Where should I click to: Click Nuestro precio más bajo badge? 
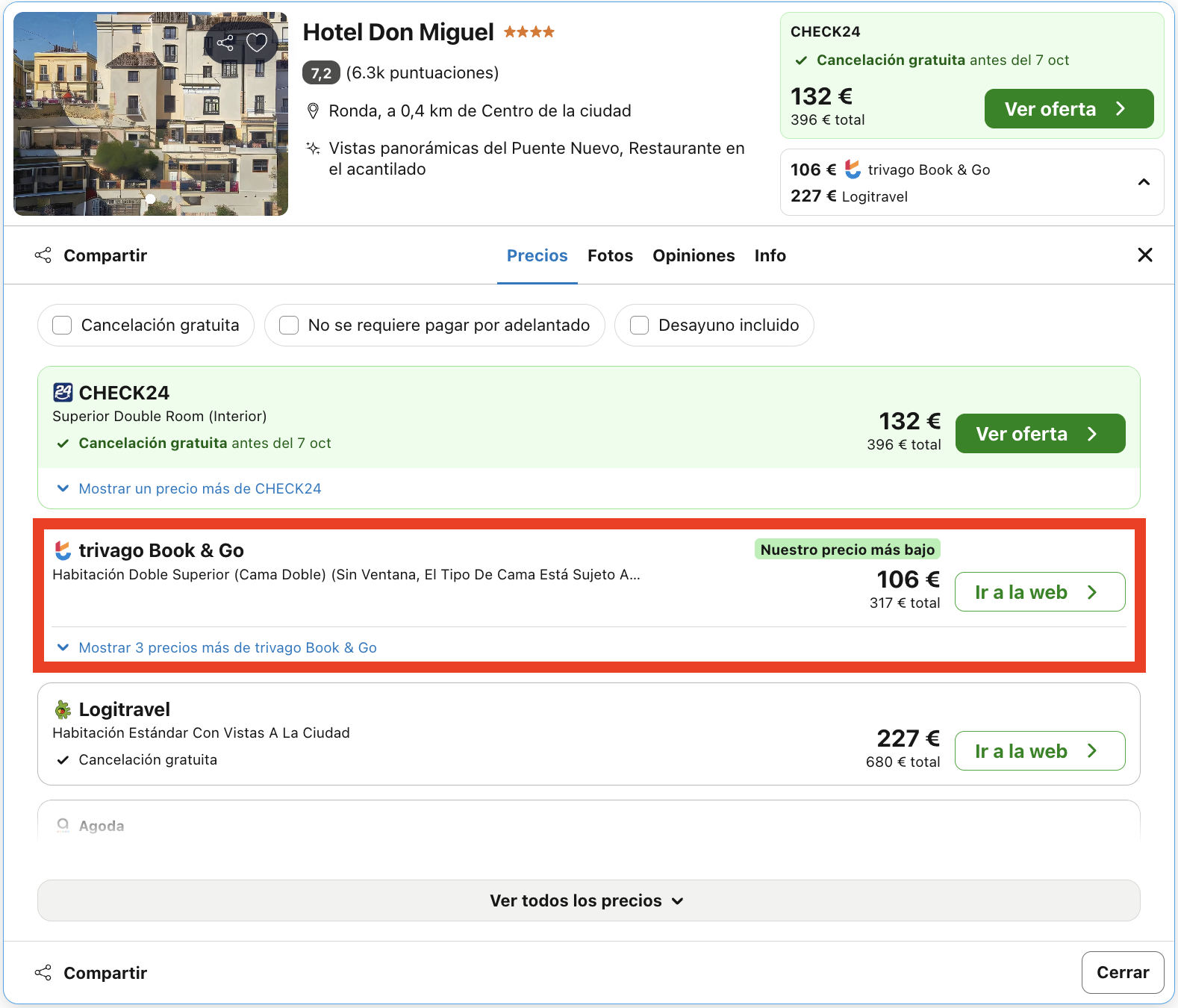[x=847, y=550]
